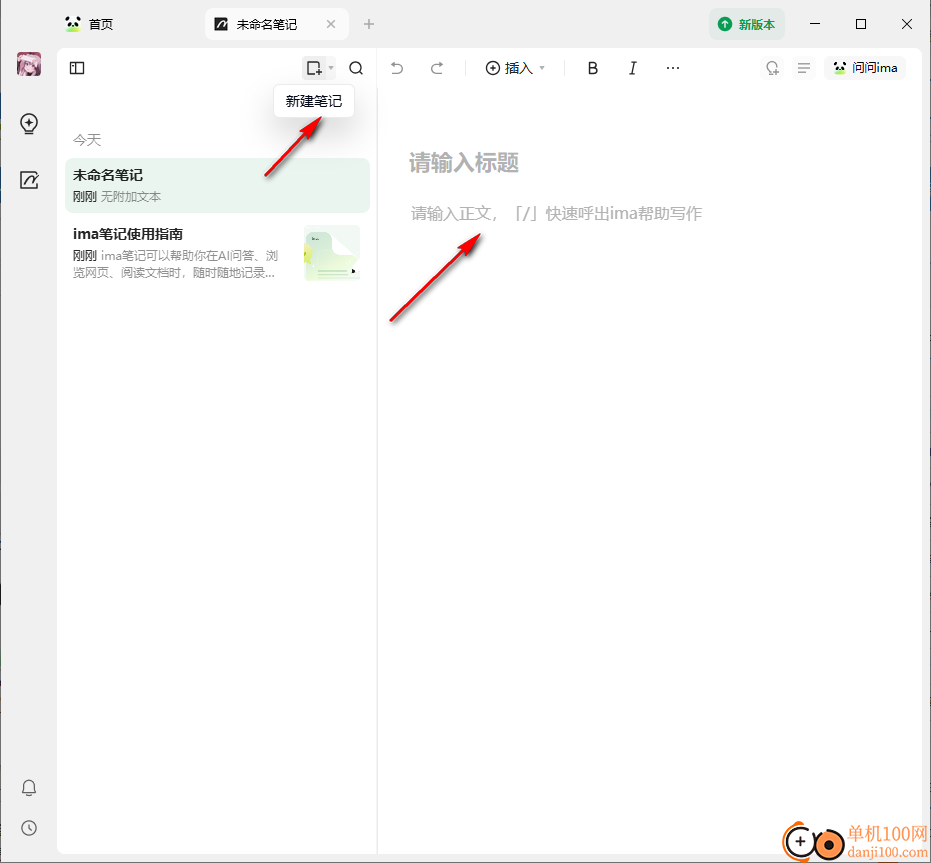Click the 请输入标题 title field

pos(464,163)
